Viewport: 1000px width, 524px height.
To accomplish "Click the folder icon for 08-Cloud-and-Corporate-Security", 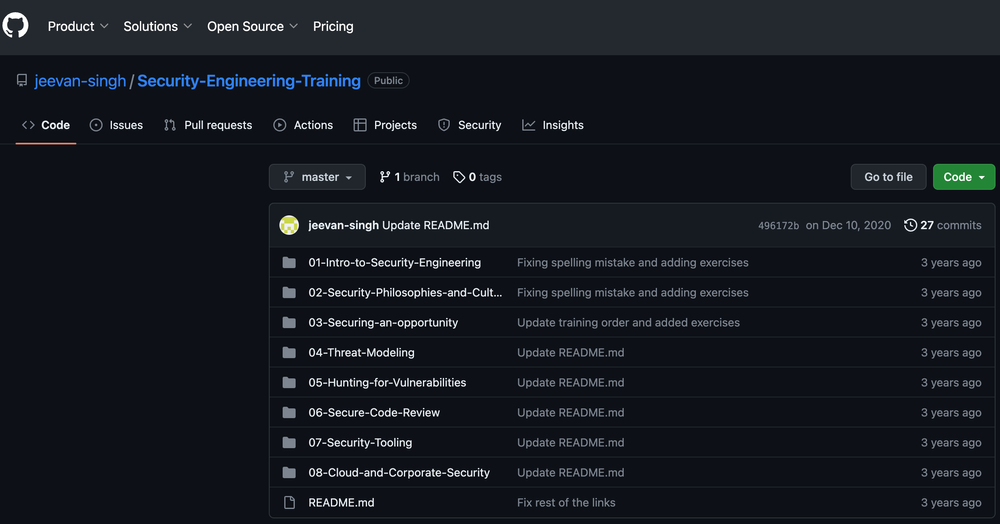I will (x=289, y=472).
